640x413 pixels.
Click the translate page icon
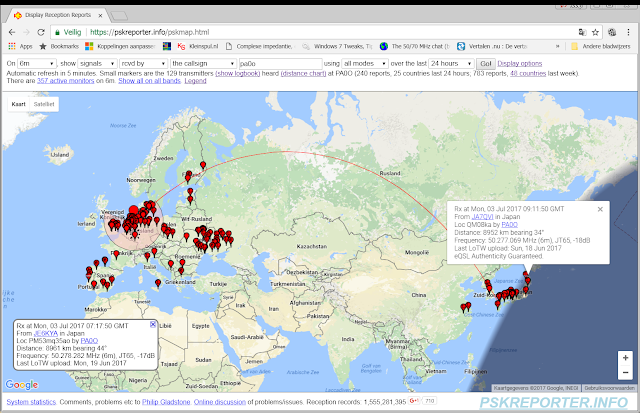[x=582, y=32]
